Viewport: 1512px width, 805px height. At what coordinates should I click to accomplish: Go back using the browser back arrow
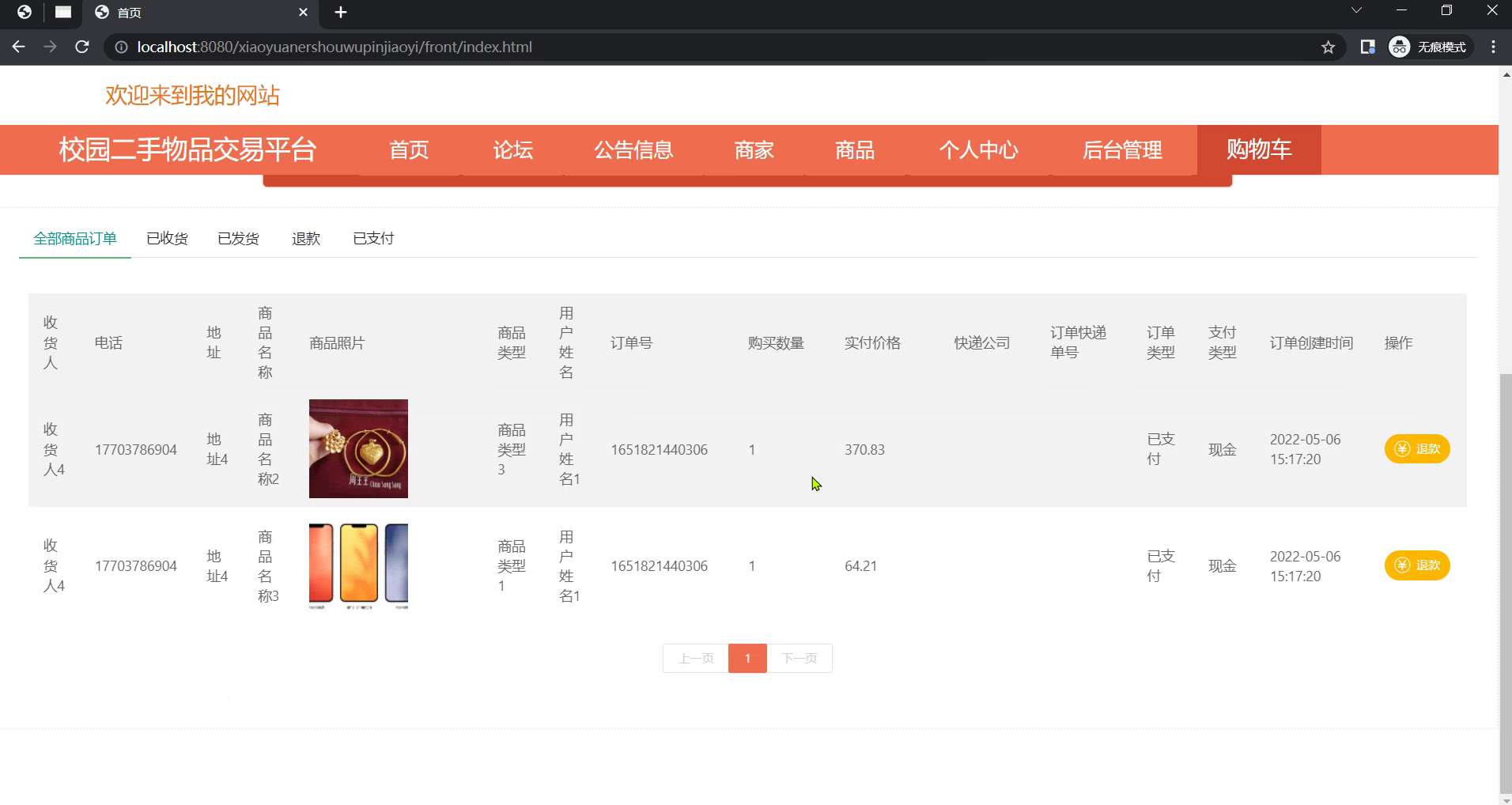pos(19,47)
